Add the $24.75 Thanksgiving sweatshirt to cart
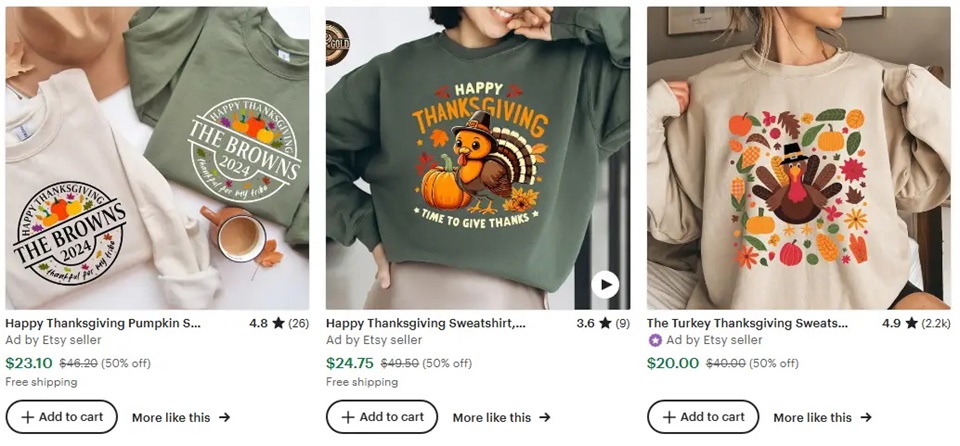The width and height of the screenshot is (960, 446). (382, 417)
